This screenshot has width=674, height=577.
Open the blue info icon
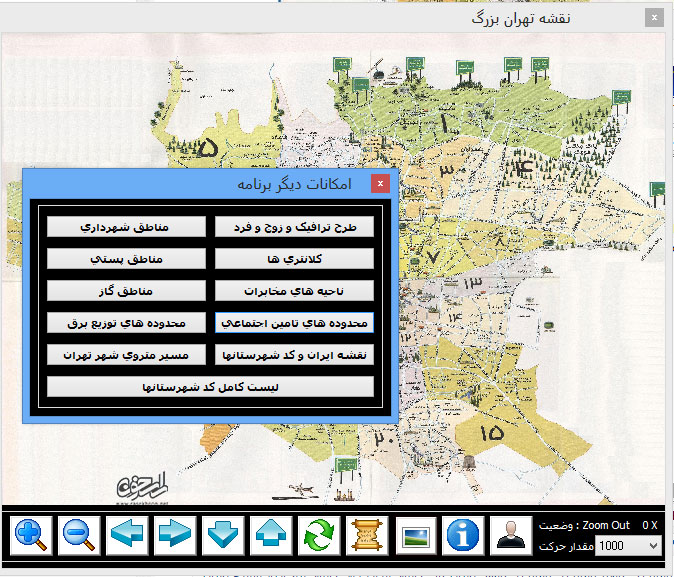coord(463,535)
